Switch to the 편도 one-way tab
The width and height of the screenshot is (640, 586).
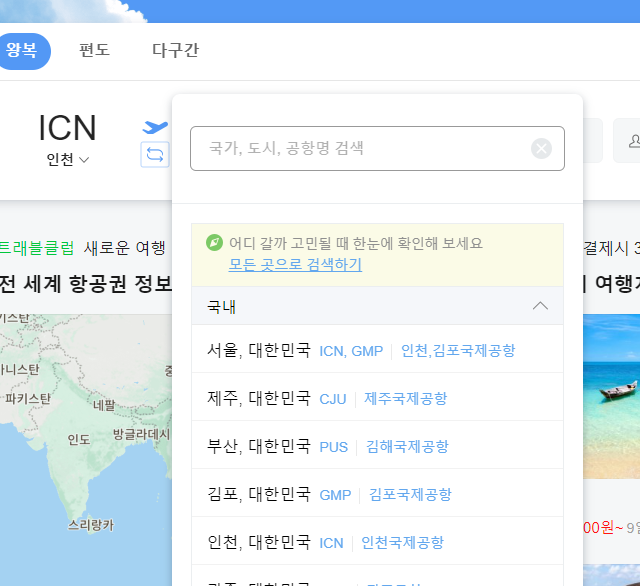click(94, 50)
